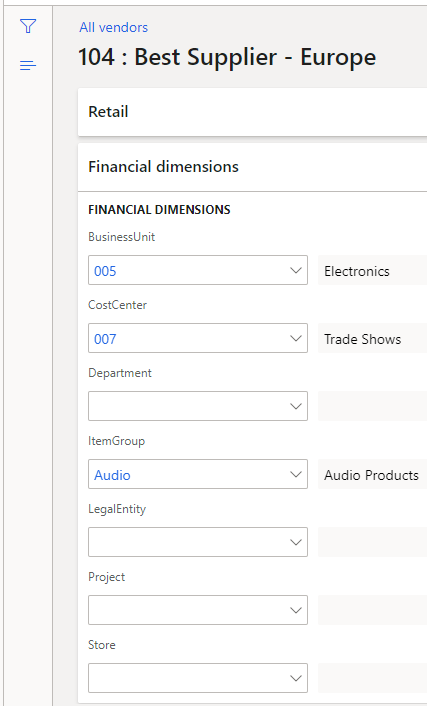Expand the Department dropdown chevron
Image resolution: width=427 pixels, height=706 pixels.
point(295,406)
